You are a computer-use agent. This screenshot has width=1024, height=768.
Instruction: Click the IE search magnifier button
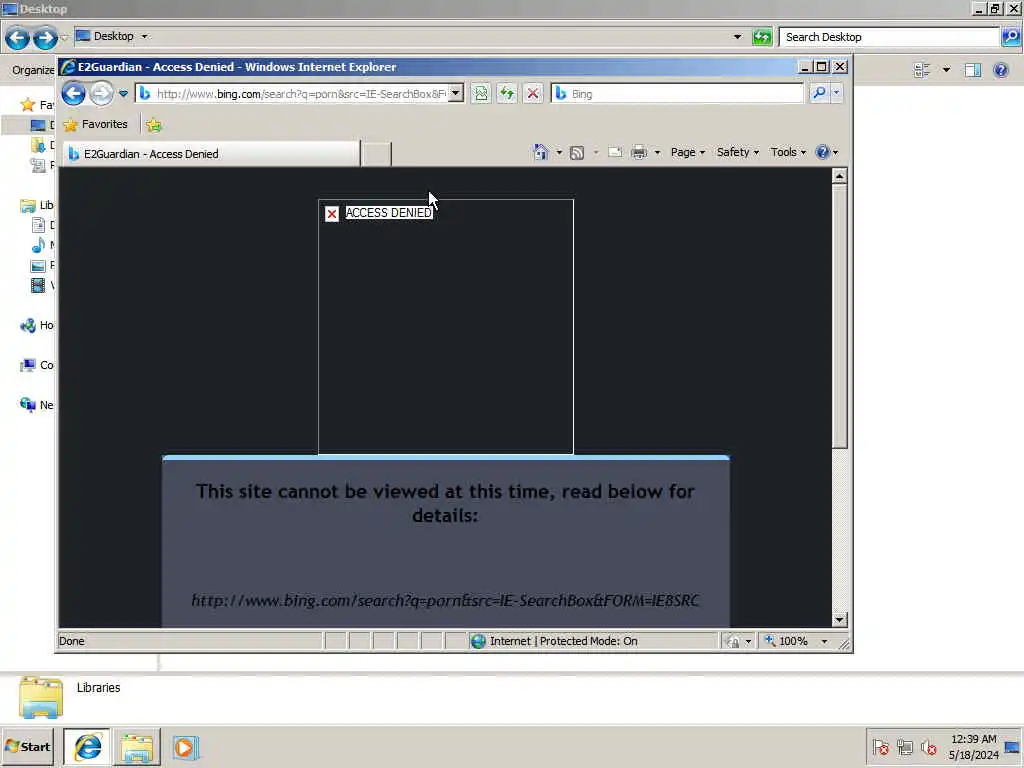point(819,93)
